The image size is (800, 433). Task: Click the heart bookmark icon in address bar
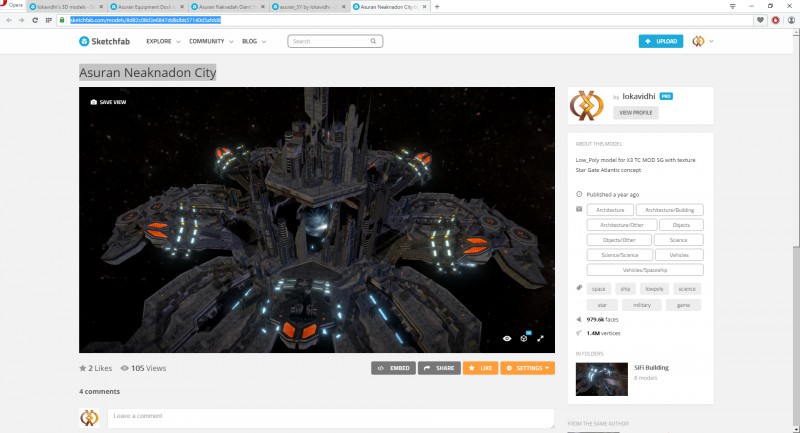(760, 20)
